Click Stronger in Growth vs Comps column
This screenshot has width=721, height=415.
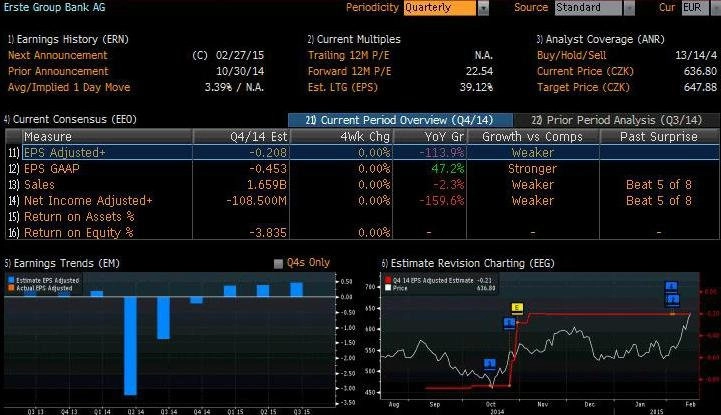point(532,169)
